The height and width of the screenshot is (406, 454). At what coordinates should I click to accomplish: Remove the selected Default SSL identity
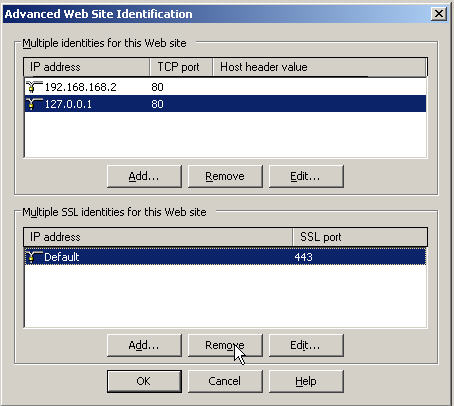click(x=225, y=345)
